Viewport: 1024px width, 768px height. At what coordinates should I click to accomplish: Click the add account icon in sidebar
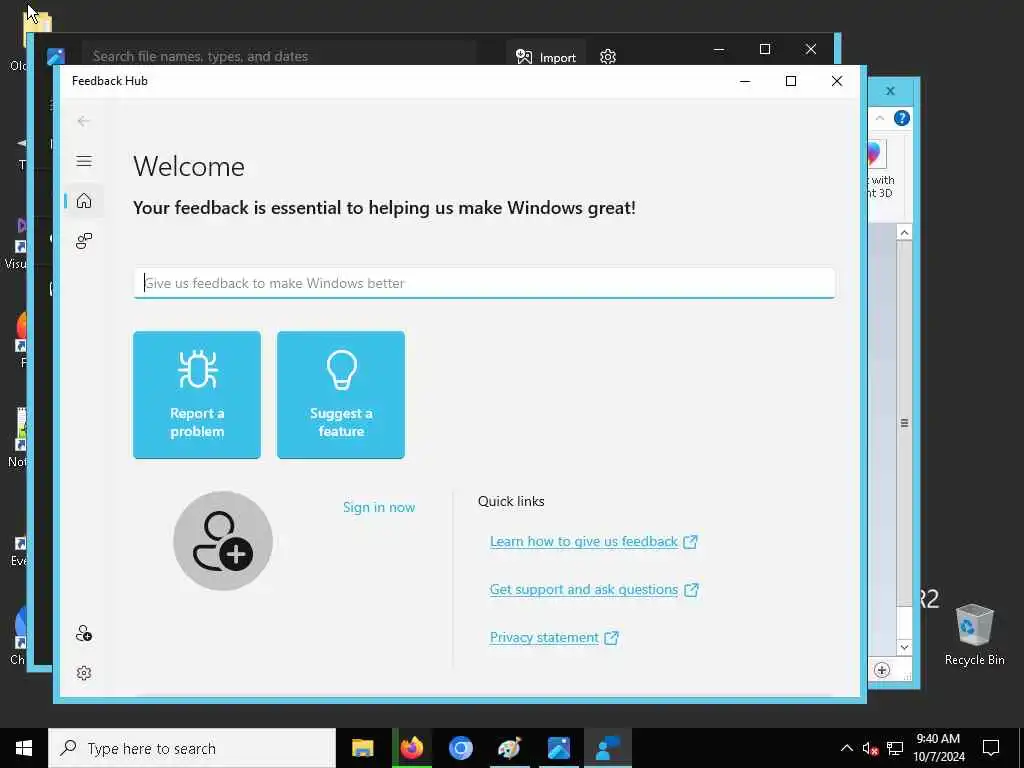[84, 633]
